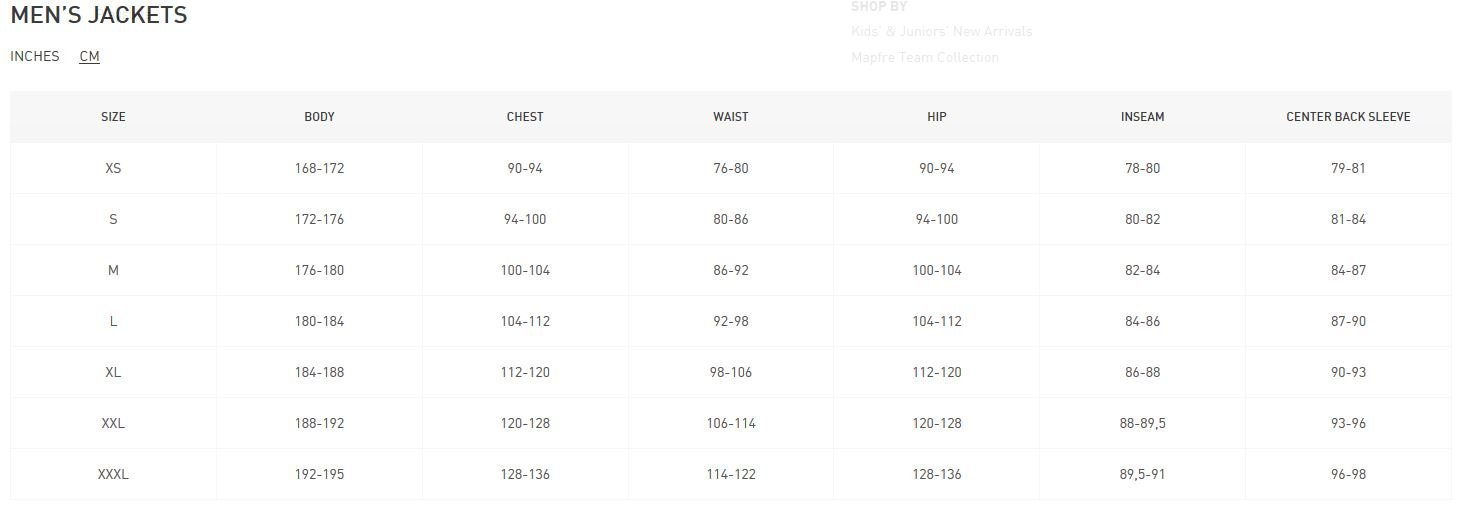Click the 98-106 waist cell

click(730, 372)
